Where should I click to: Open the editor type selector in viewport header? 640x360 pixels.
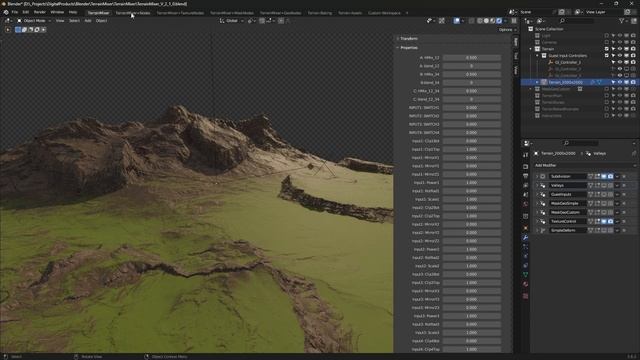pyautogui.click(x=8, y=20)
